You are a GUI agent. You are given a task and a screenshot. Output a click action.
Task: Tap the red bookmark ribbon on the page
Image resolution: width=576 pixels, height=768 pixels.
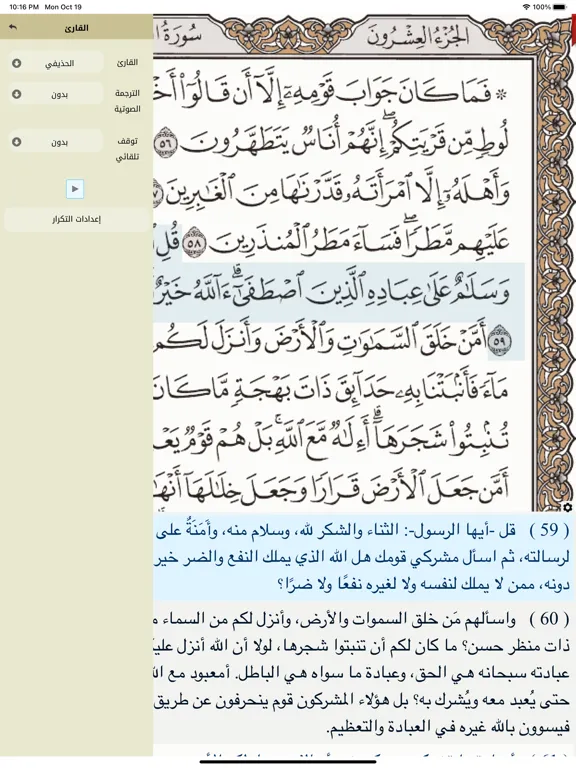point(573,29)
